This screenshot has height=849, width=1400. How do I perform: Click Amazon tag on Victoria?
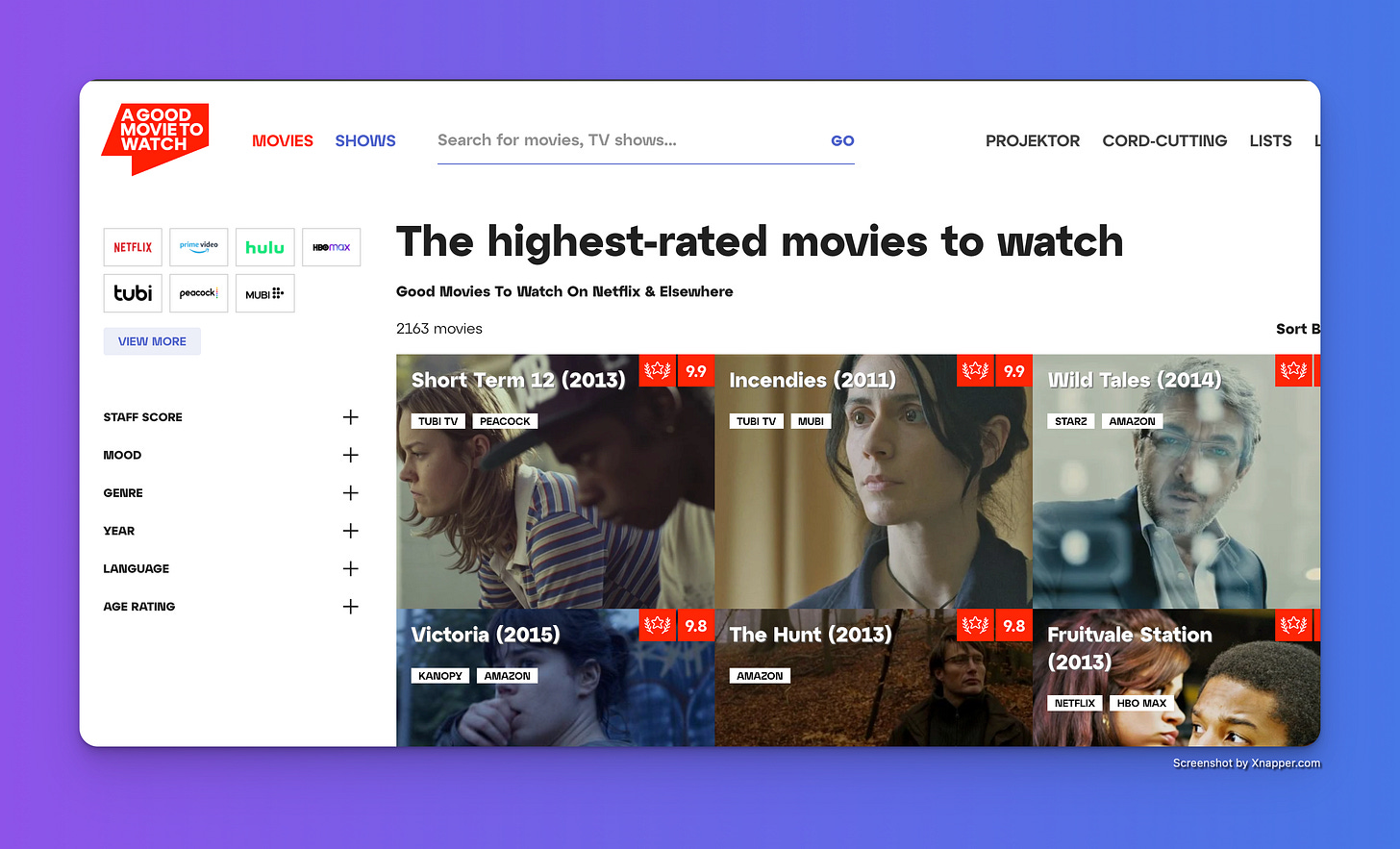coord(508,676)
